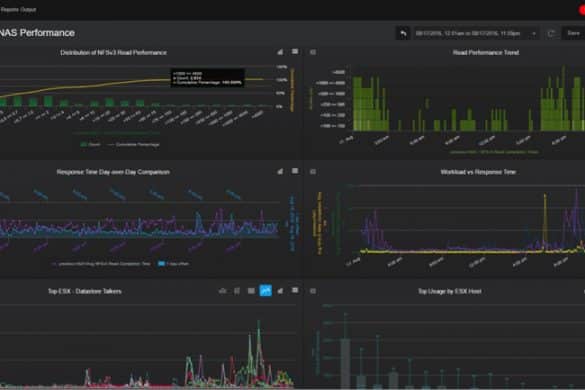Viewport: 585px width, 390px height.
Task: Select table view icon in Day over Day panel
Action: click(295, 171)
